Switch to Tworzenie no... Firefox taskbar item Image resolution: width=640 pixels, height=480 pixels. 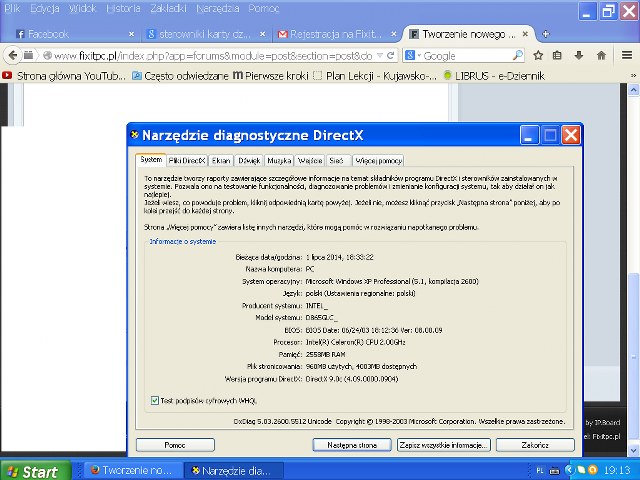coord(132,471)
